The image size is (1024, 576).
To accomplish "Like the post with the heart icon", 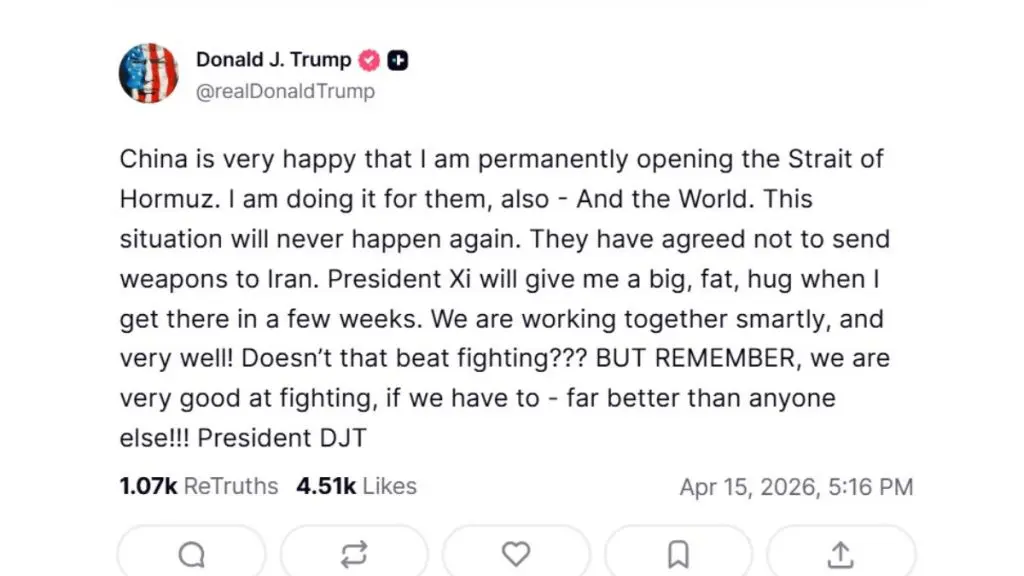I will tap(516, 553).
